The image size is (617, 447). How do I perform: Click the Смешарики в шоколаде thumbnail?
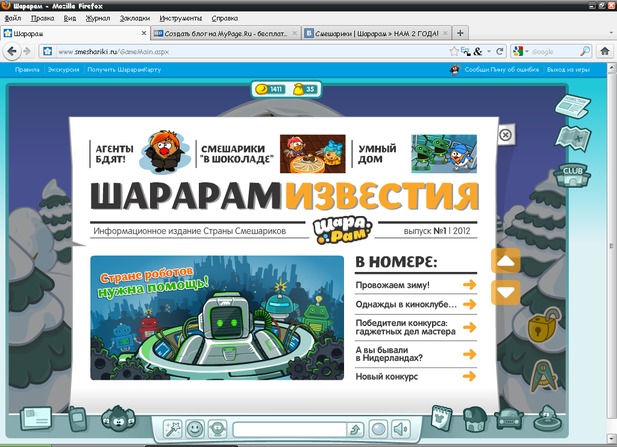coord(312,153)
